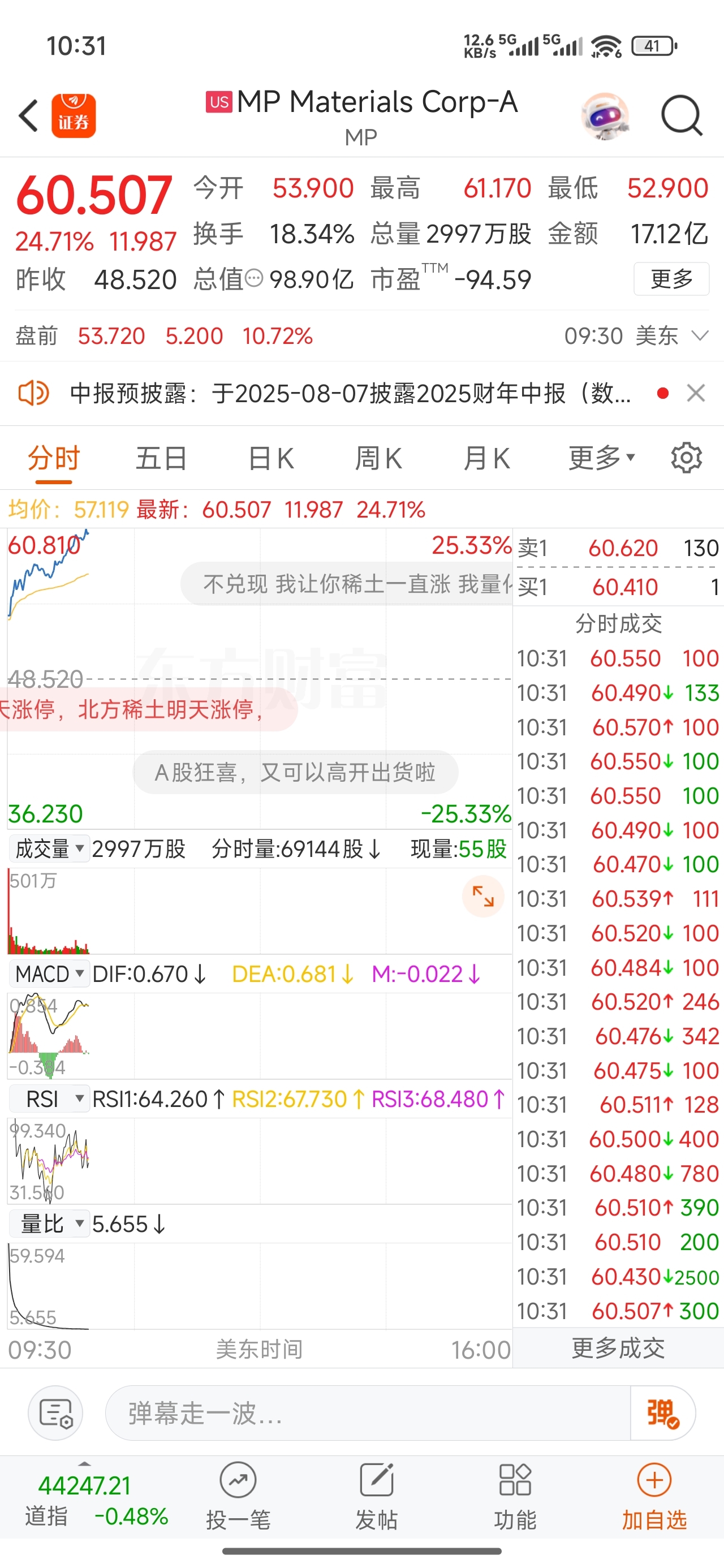Open the orange 证券 securities icon
The image size is (724, 1568).
(x=74, y=115)
